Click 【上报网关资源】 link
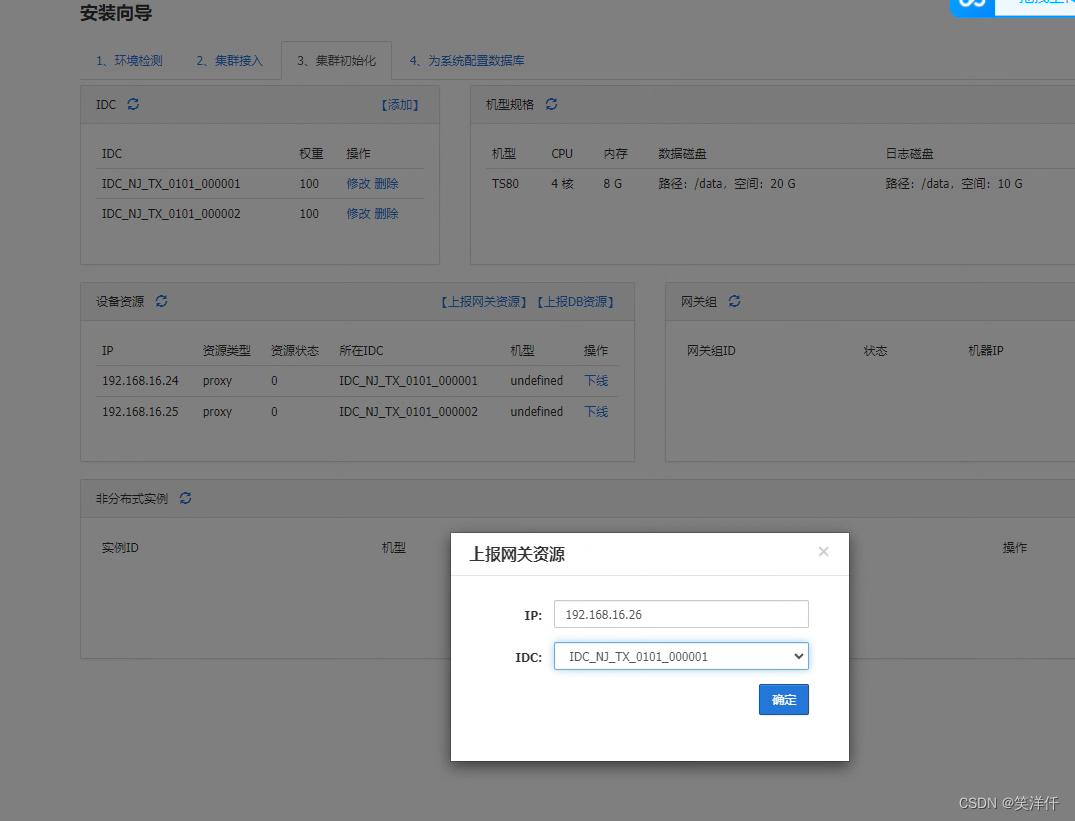The width and height of the screenshot is (1075, 821). click(484, 302)
